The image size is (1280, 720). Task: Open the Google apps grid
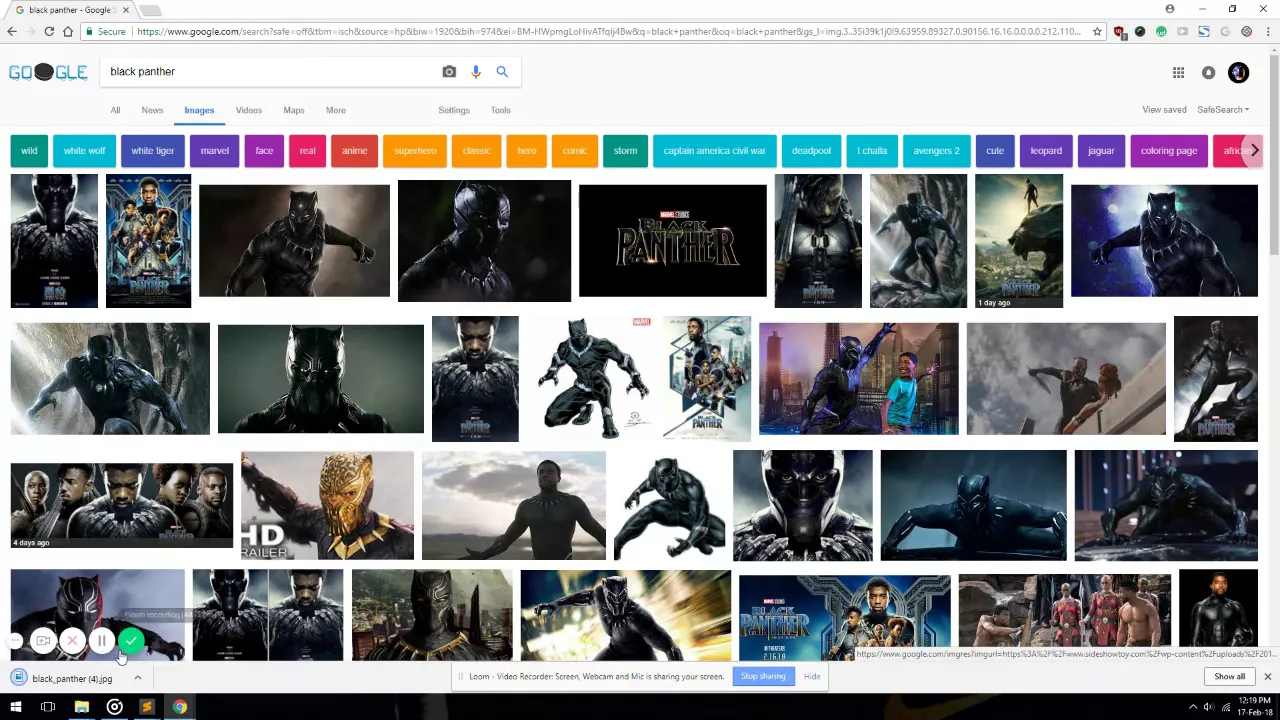click(x=1178, y=72)
